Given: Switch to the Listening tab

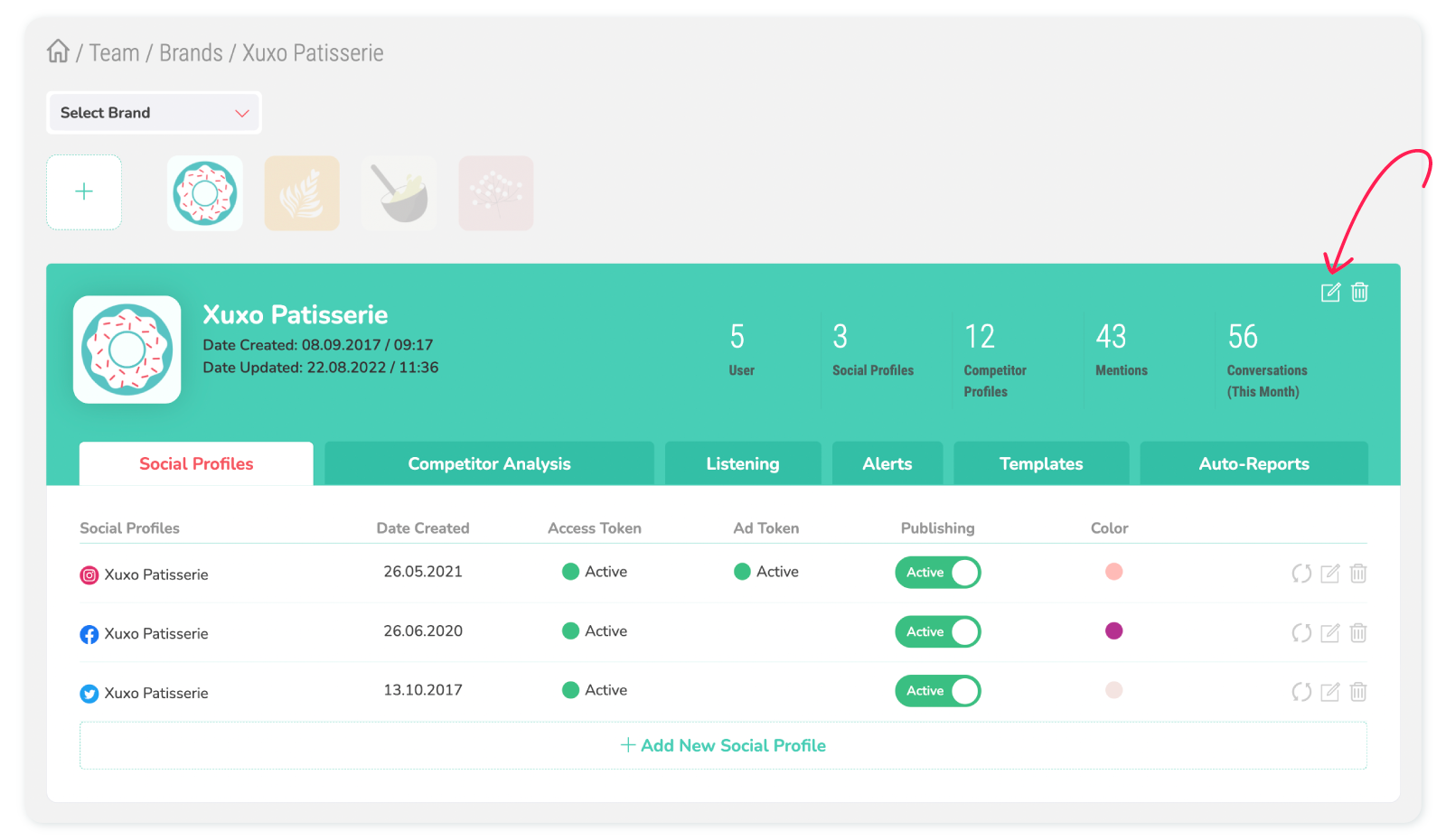Looking at the screenshot, I should click(743, 463).
